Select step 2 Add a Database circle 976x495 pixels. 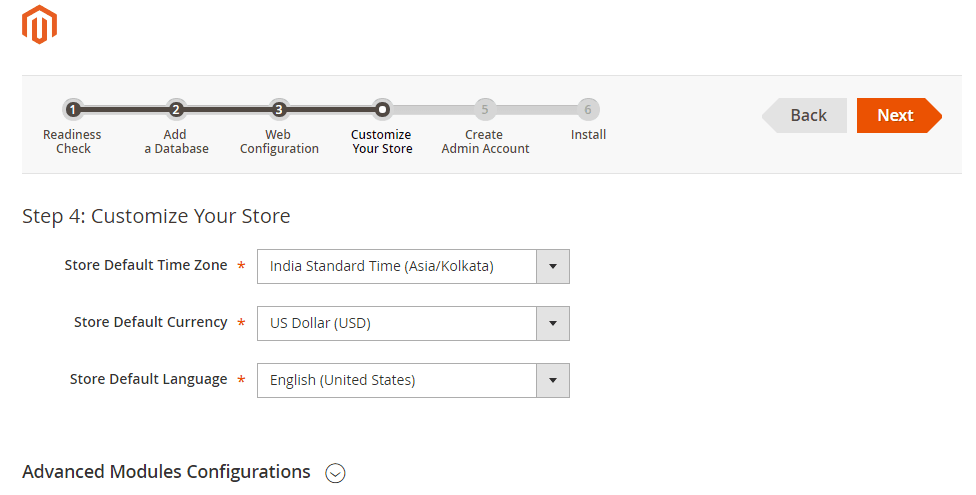point(176,110)
